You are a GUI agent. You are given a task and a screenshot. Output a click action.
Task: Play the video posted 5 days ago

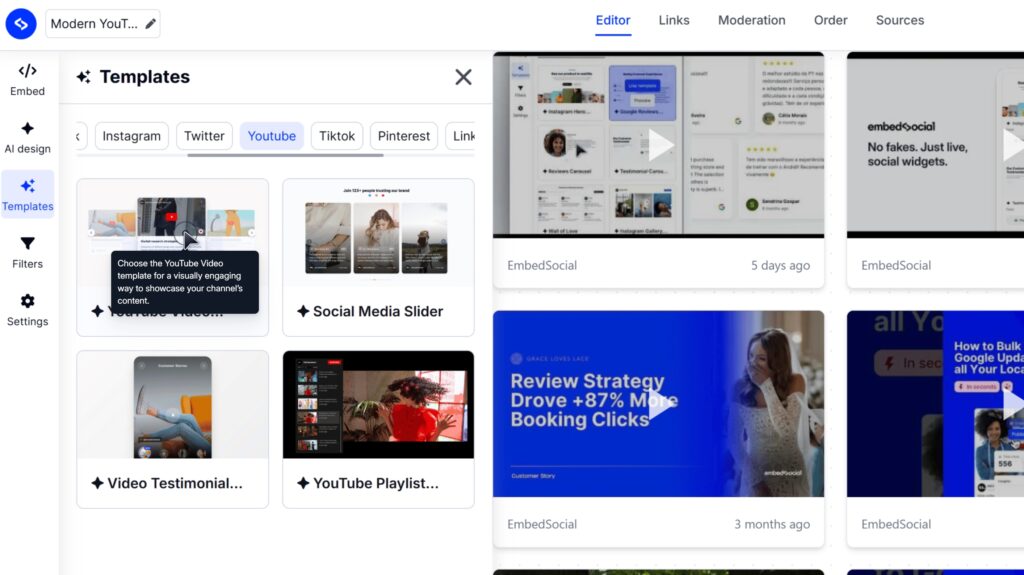tap(660, 145)
